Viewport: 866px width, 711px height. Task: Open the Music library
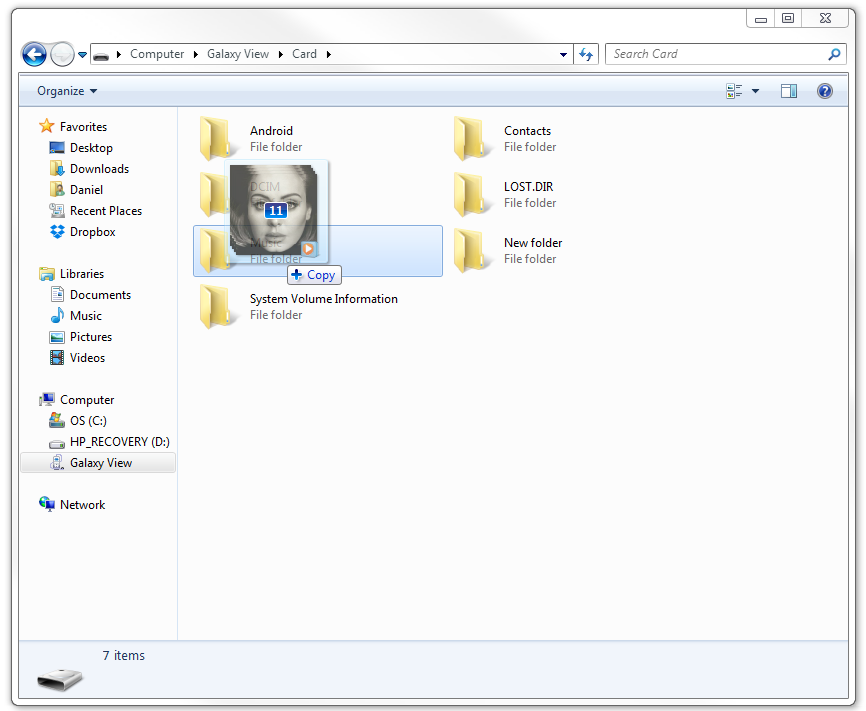pyautogui.click(x=86, y=316)
